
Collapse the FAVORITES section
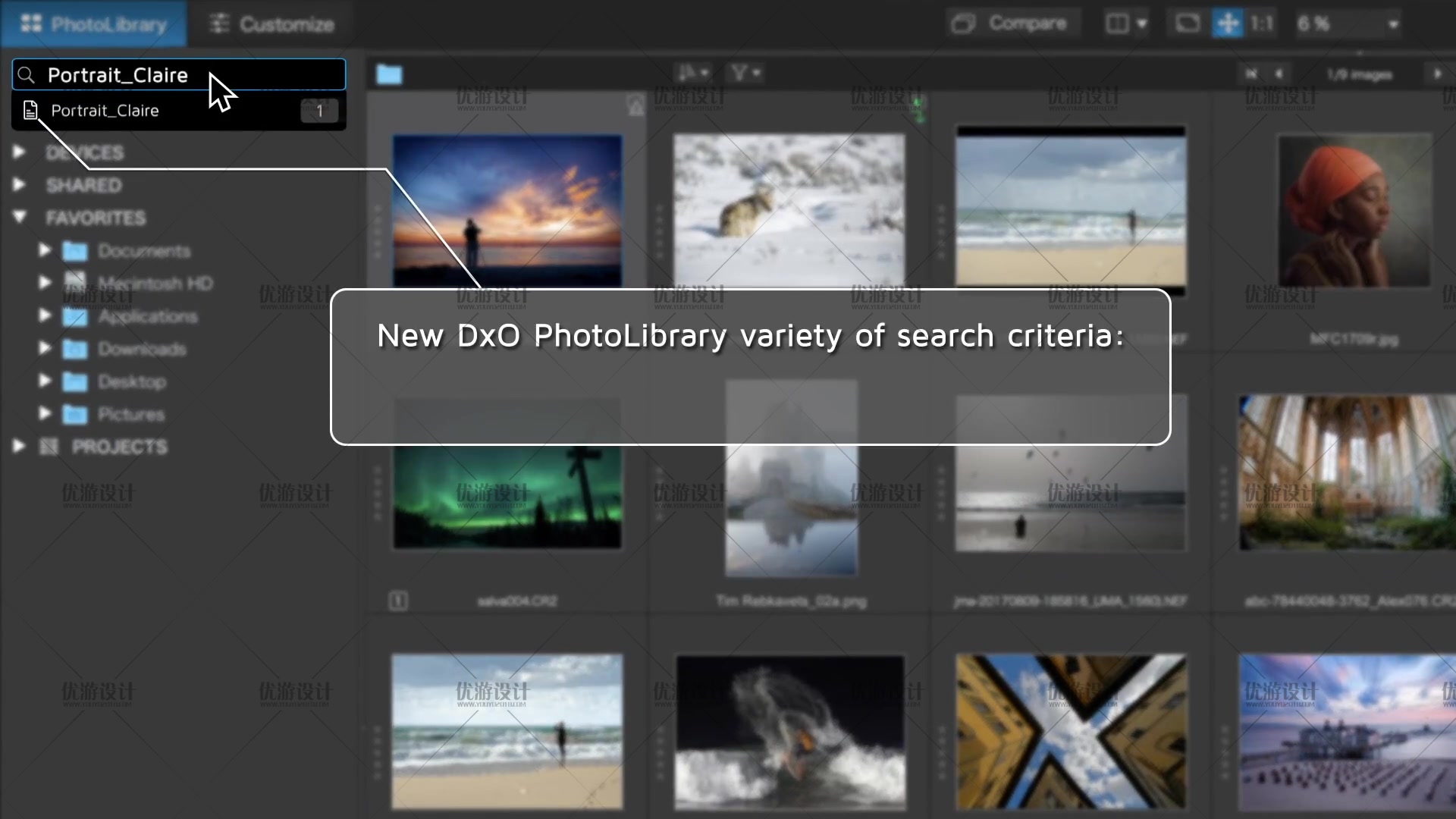click(x=20, y=218)
